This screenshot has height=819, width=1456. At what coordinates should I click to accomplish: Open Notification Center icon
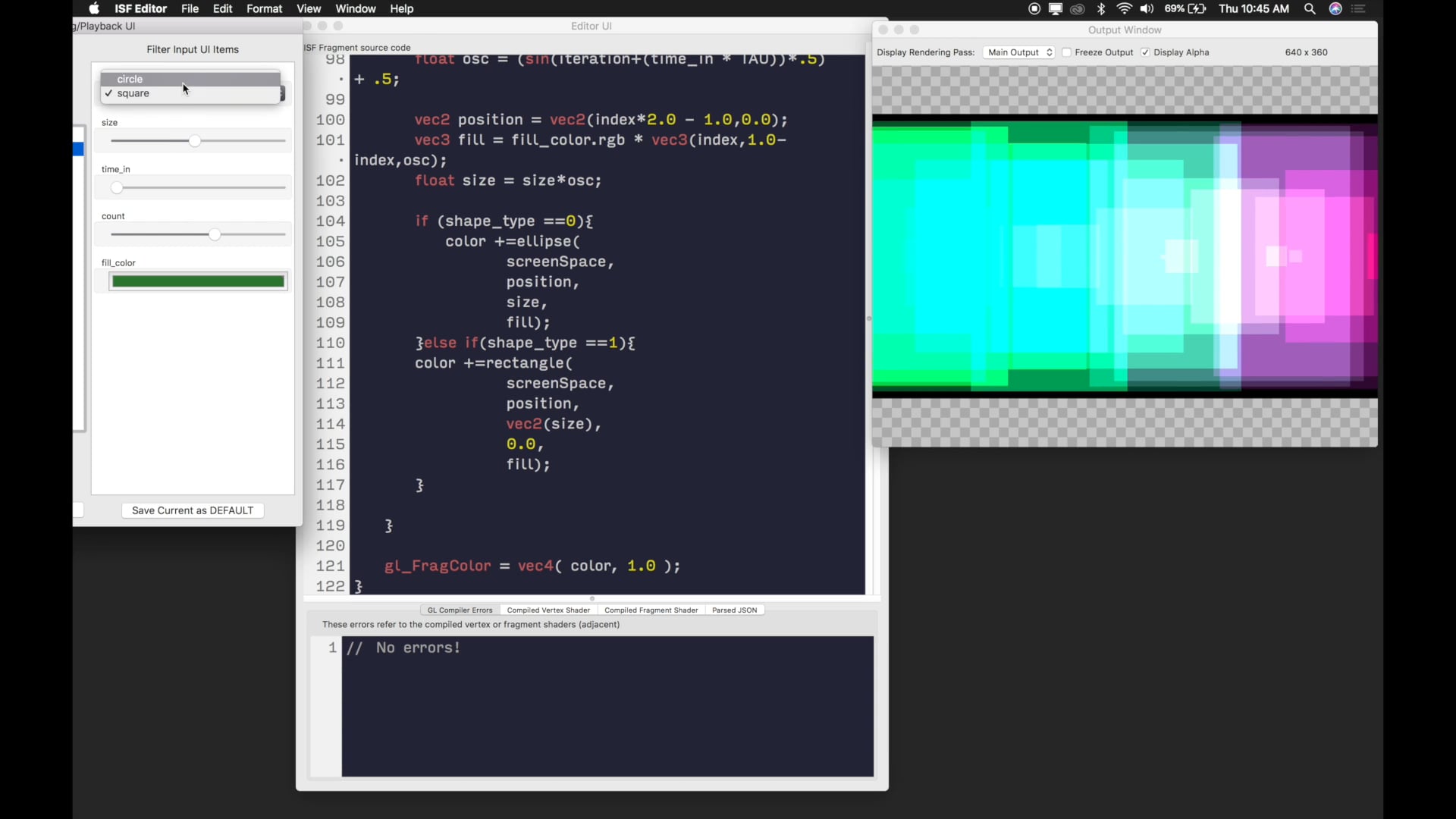click(x=1359, y=9)
